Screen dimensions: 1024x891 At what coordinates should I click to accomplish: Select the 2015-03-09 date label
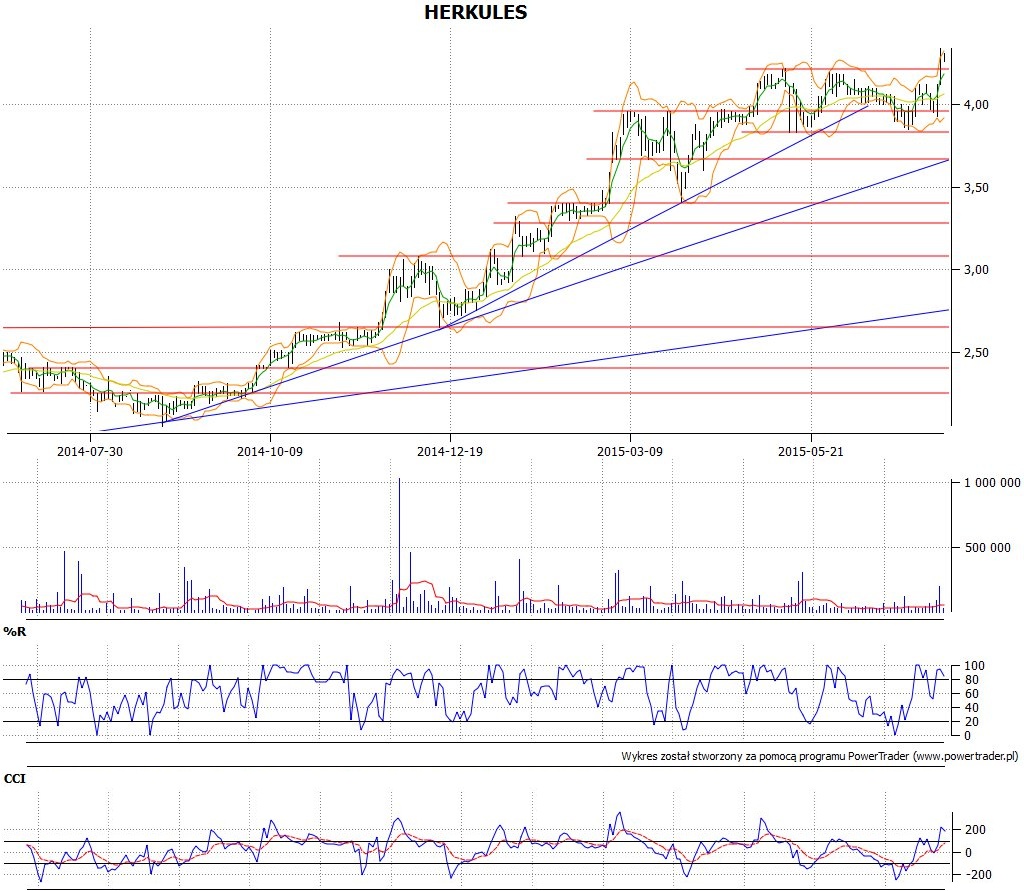point(630,451)
